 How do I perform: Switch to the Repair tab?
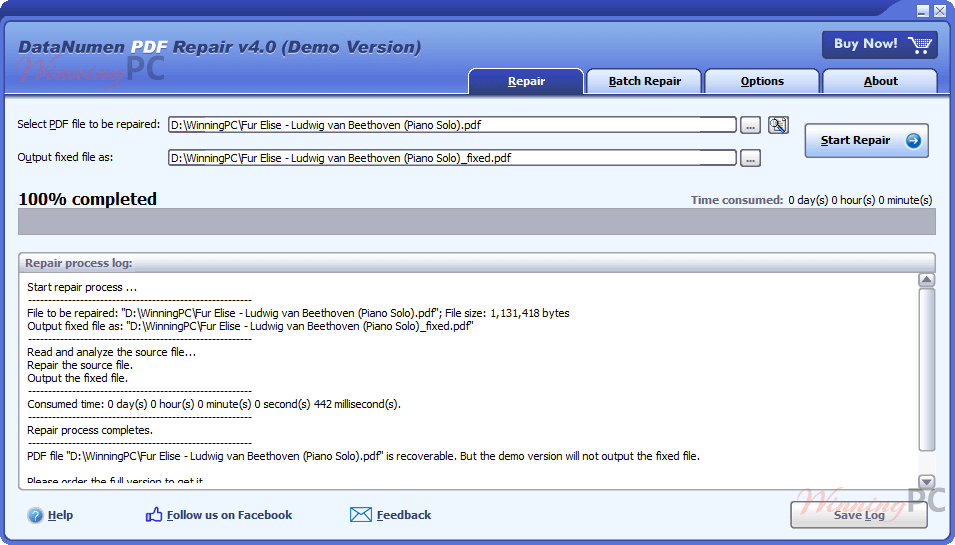coord(526,81)
